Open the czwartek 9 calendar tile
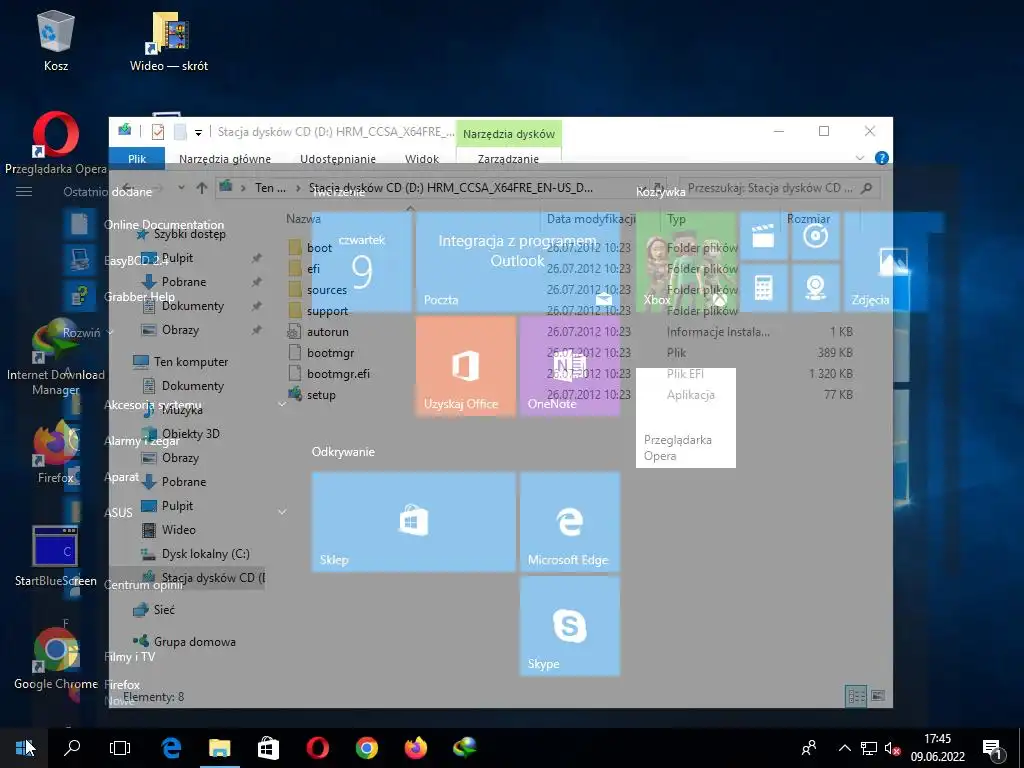Screen dimensions: 1024x768 coord(361,261)
